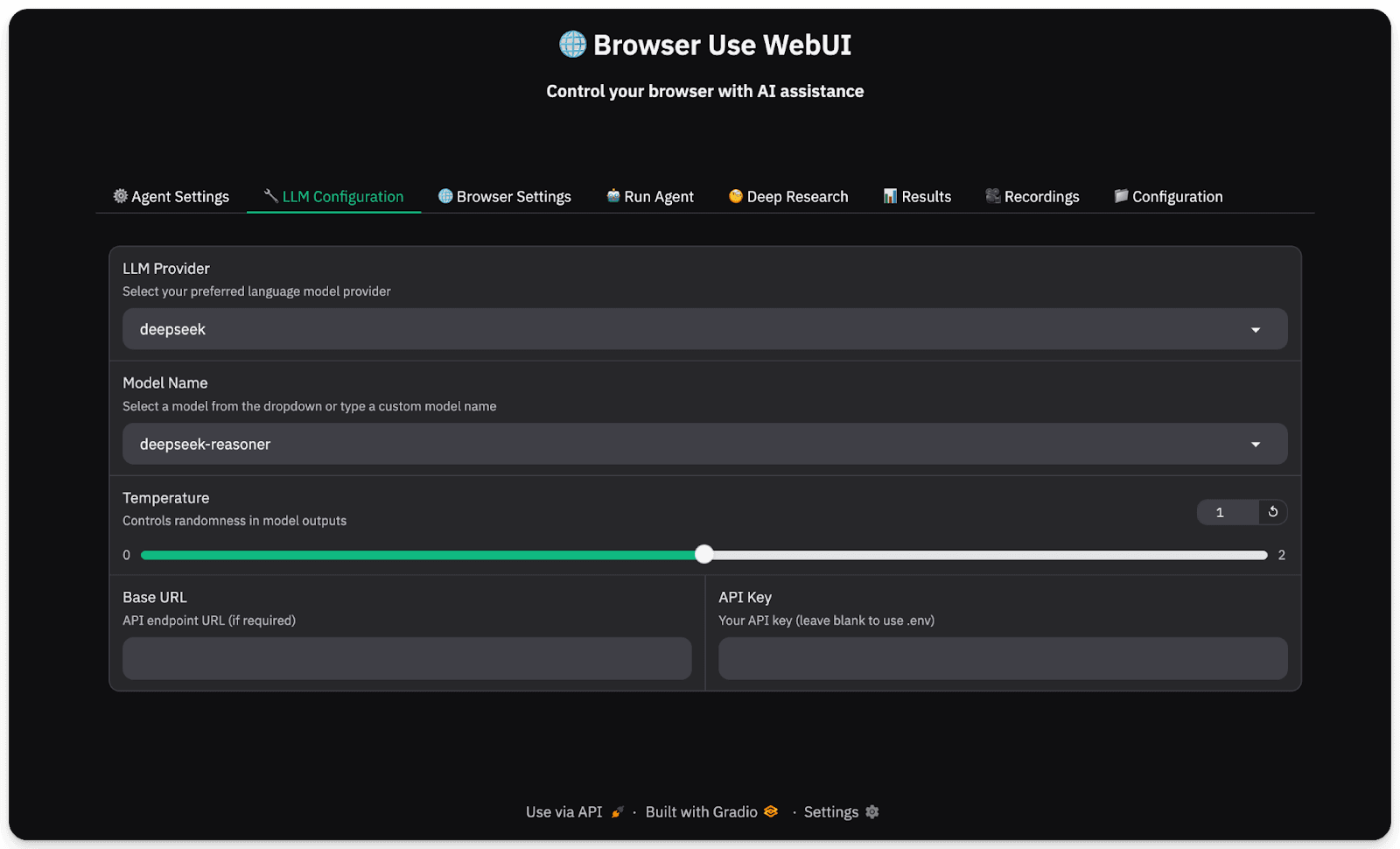The height and width of the screenshot is (849, 1400).
Task: Click the globe icon in the page header
Action: coord(571,44)
